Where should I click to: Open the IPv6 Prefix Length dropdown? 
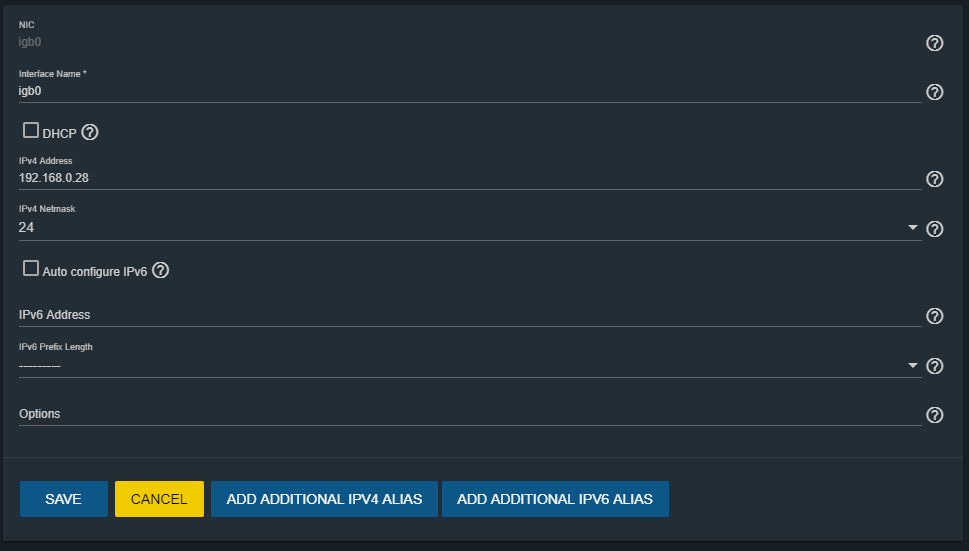[x=913, y=365]
